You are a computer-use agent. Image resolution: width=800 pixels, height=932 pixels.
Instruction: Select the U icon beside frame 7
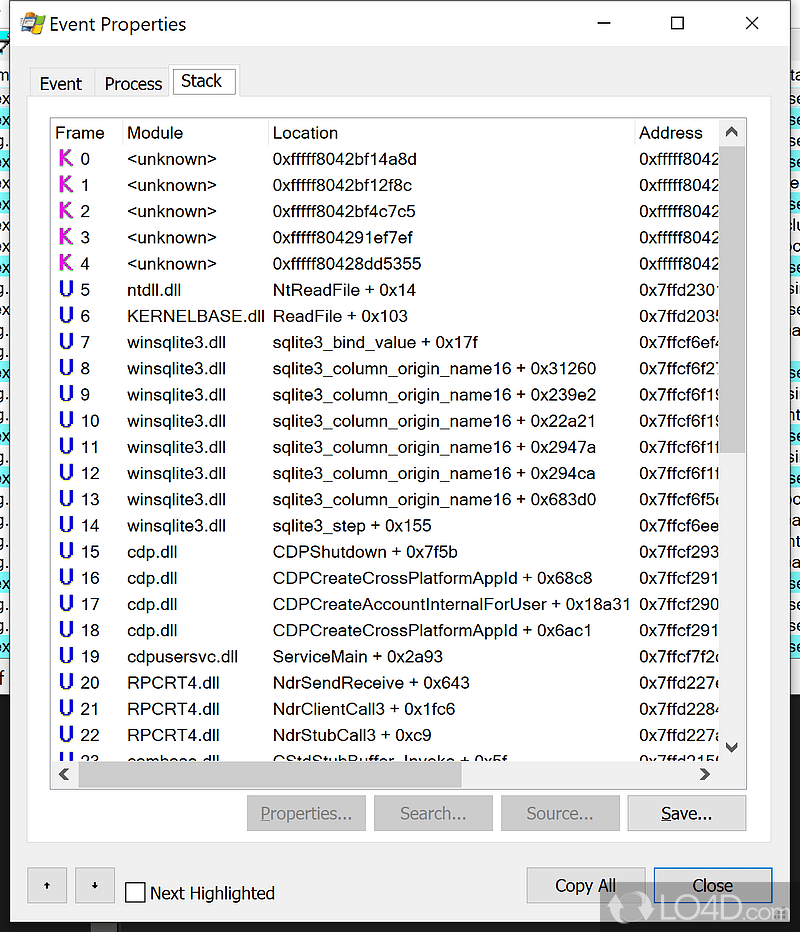click(x=66, y=341)
